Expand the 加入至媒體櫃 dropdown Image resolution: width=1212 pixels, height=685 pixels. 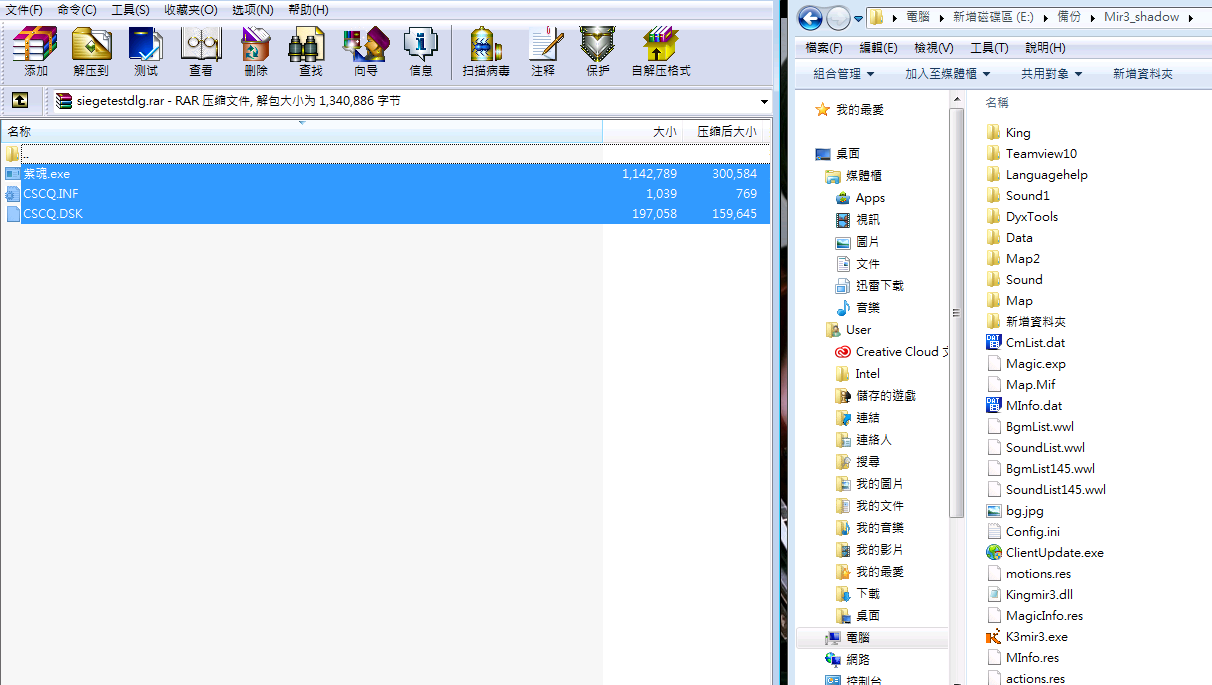click(x=947, y=74)
